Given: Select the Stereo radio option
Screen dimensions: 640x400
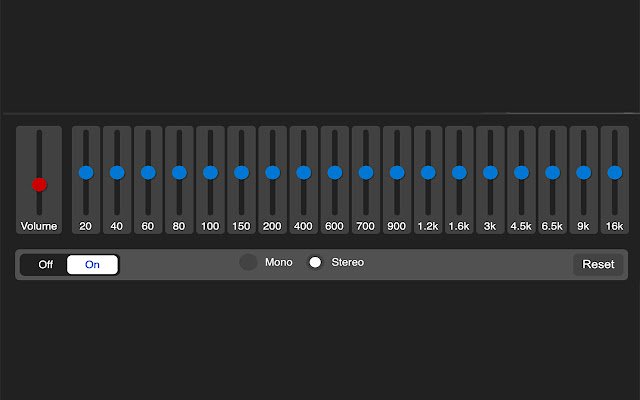Looking at the screenshot, I should [x=315, y=262].
